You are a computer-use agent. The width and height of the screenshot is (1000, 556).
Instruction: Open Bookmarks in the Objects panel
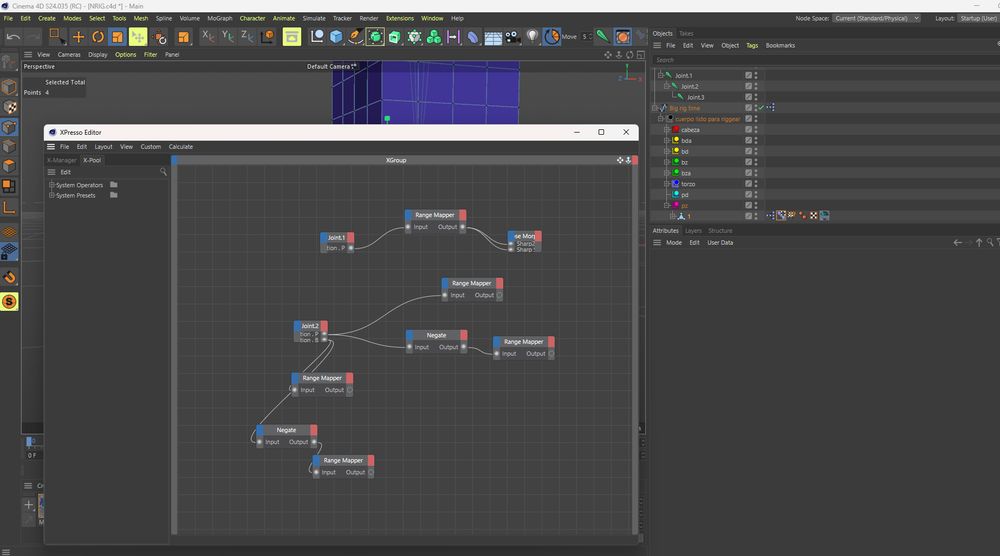[x=780, y=45]
